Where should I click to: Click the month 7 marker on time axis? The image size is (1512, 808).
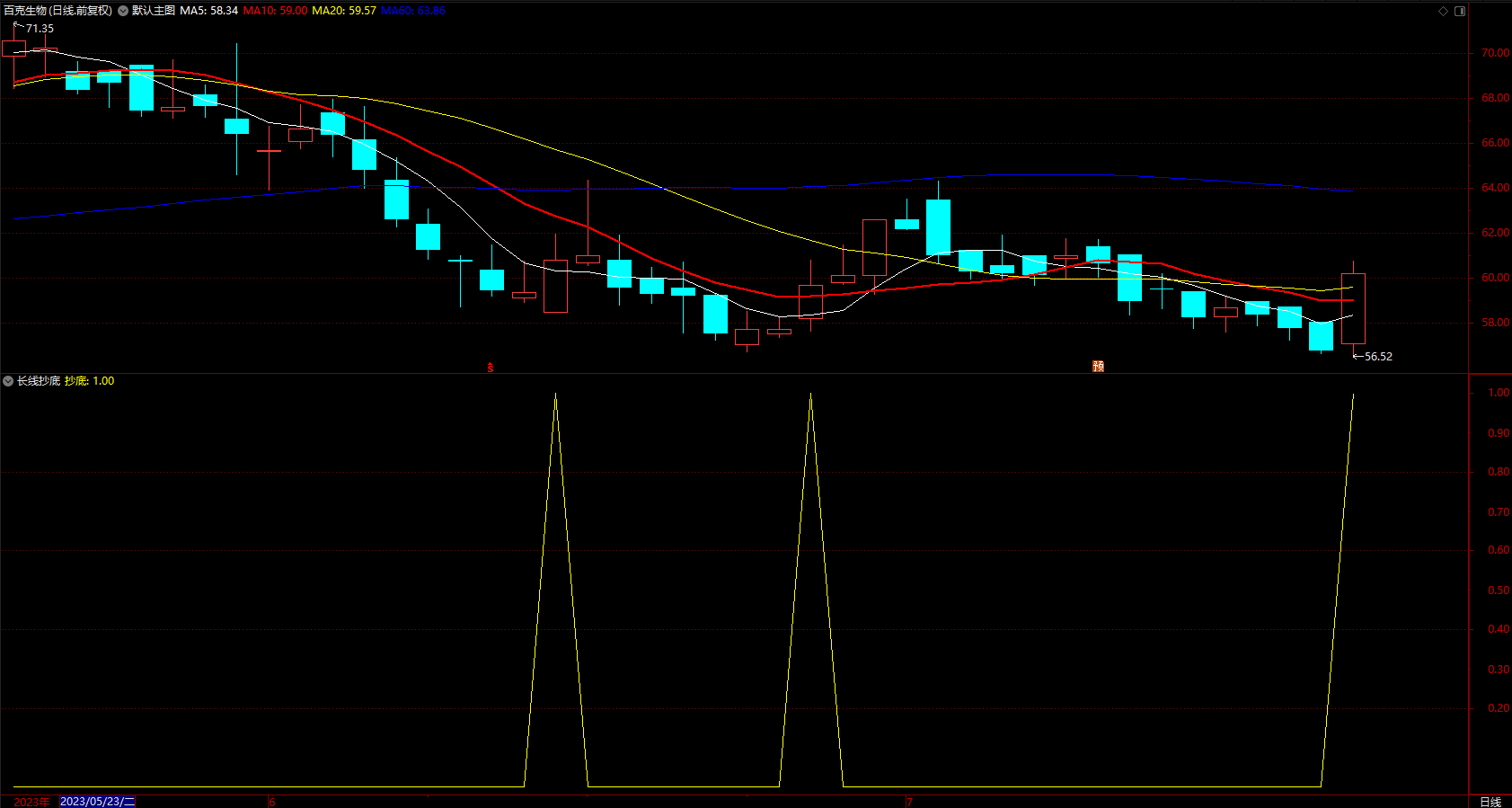tap(909, 802)
